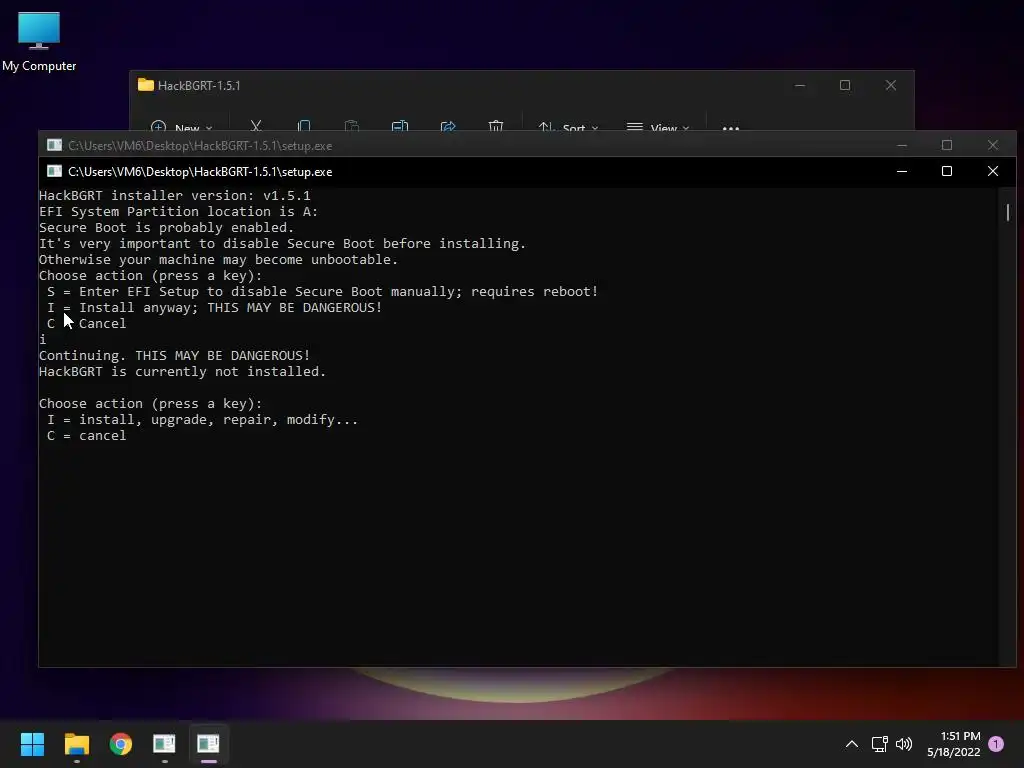The height and width of the screenshot is (768, 1024).
Task: Open the My Computer desktop icon
Action: click(x=39, y=41)
